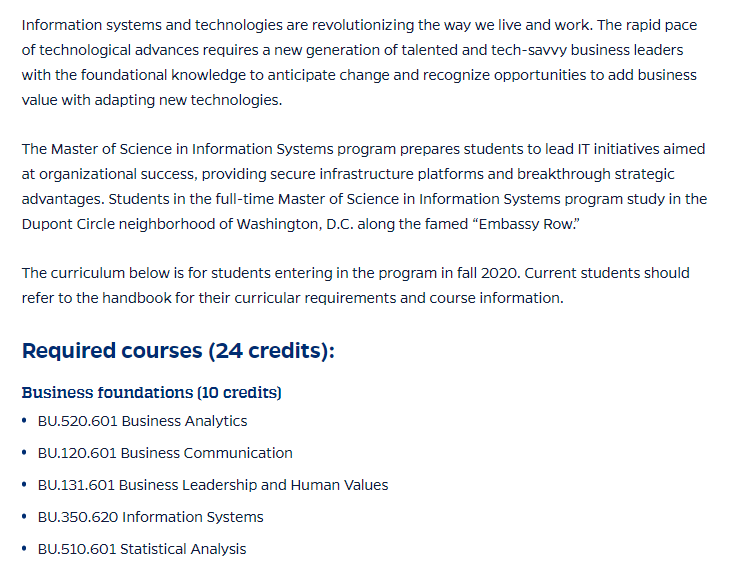Click bullet point before Statistical Analysis
Viewport: 734px width, 565px height.
tap(24, 548)
